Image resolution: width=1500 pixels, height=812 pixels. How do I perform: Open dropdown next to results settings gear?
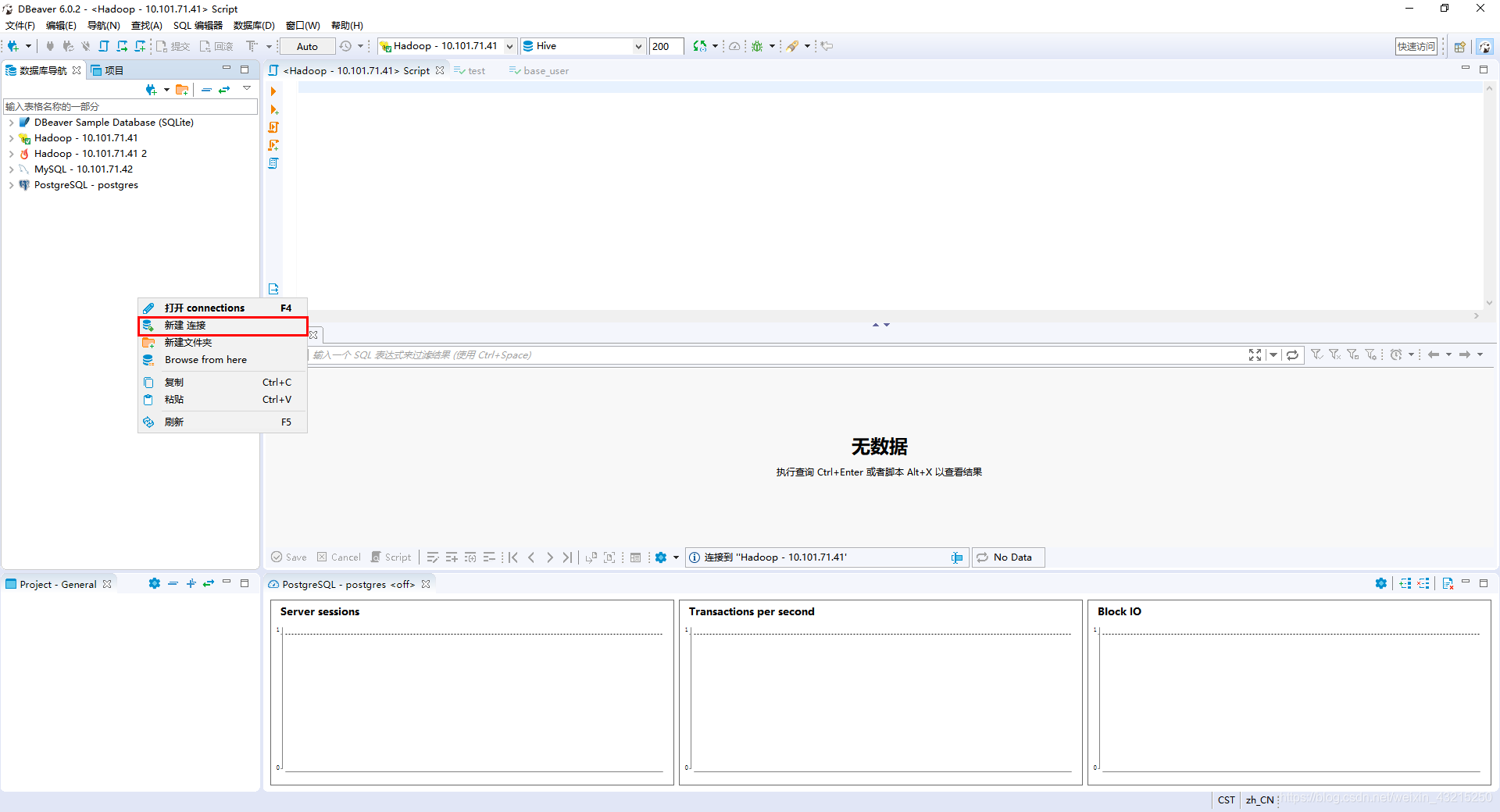[676, 557]
